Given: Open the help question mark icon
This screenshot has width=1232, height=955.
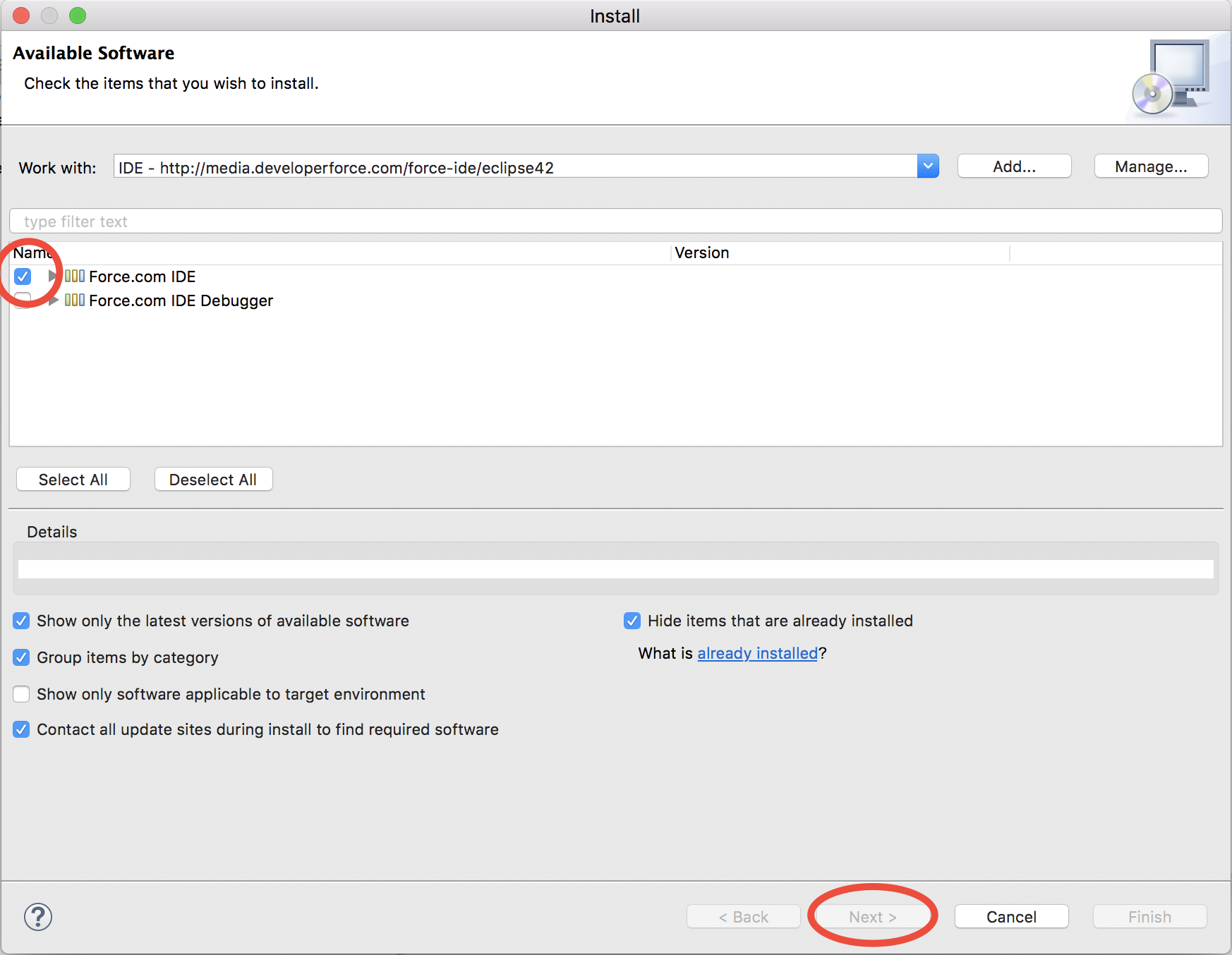Looking at the screenshot, I should 38,917.
